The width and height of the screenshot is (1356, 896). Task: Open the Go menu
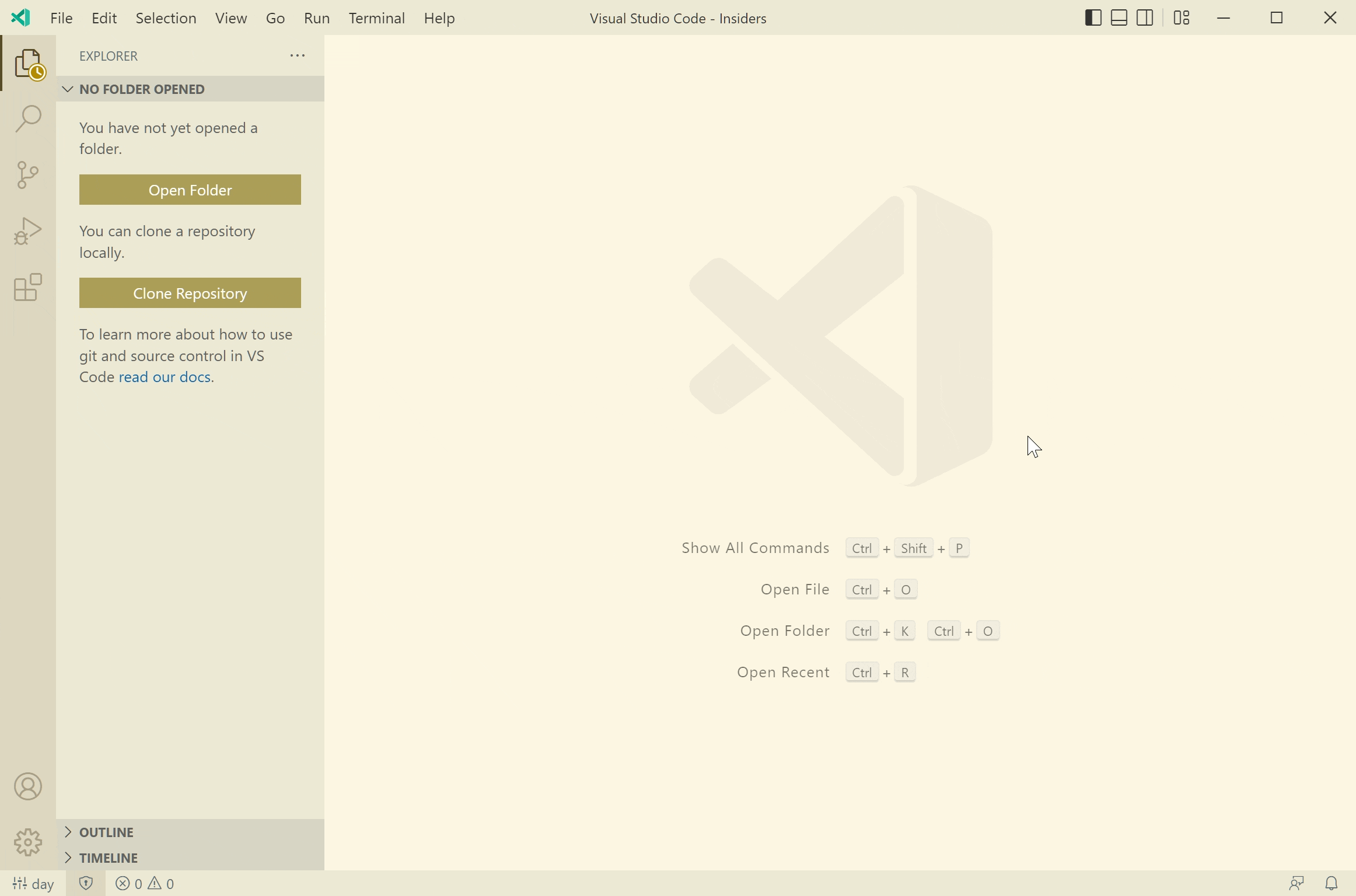point(275,18)
